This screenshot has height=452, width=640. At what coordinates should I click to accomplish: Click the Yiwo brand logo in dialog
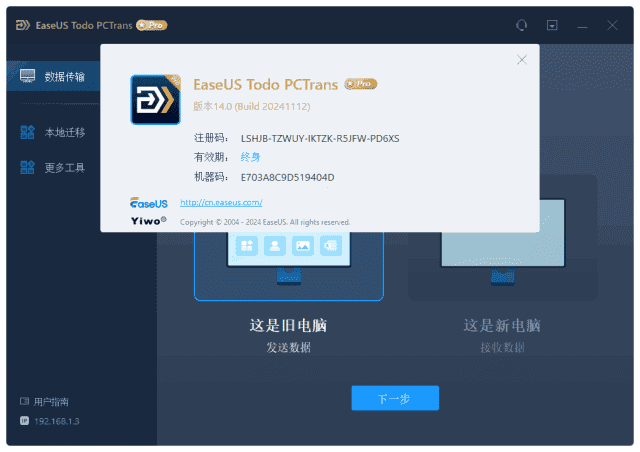(x=149, y=220)
